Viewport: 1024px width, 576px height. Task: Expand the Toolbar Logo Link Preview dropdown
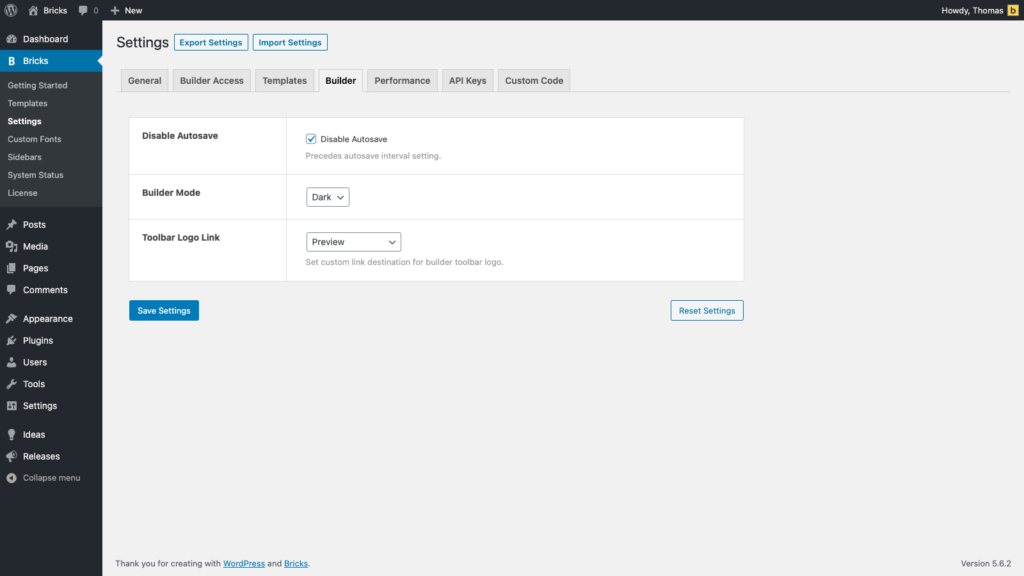pyautogui.click(x=353, y=242)
